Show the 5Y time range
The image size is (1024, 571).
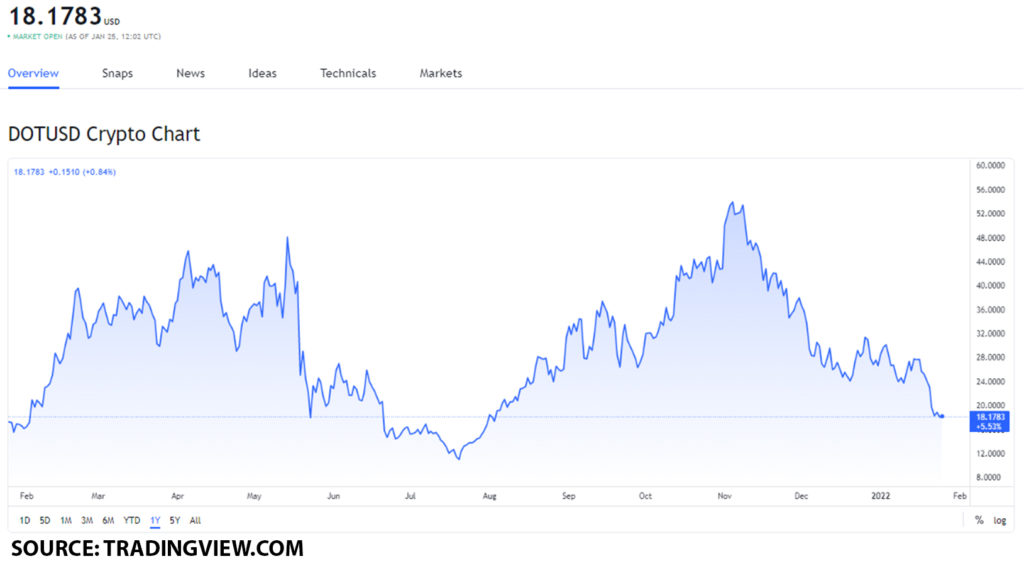175,521
